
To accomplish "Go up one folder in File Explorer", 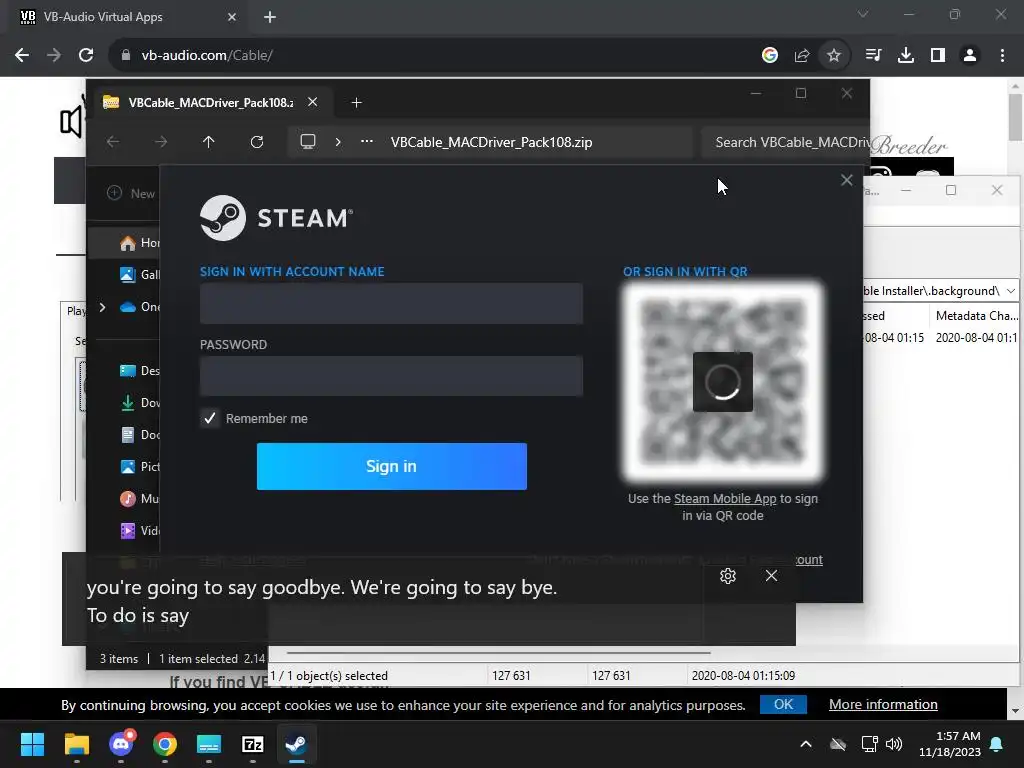I will [208, 142].
